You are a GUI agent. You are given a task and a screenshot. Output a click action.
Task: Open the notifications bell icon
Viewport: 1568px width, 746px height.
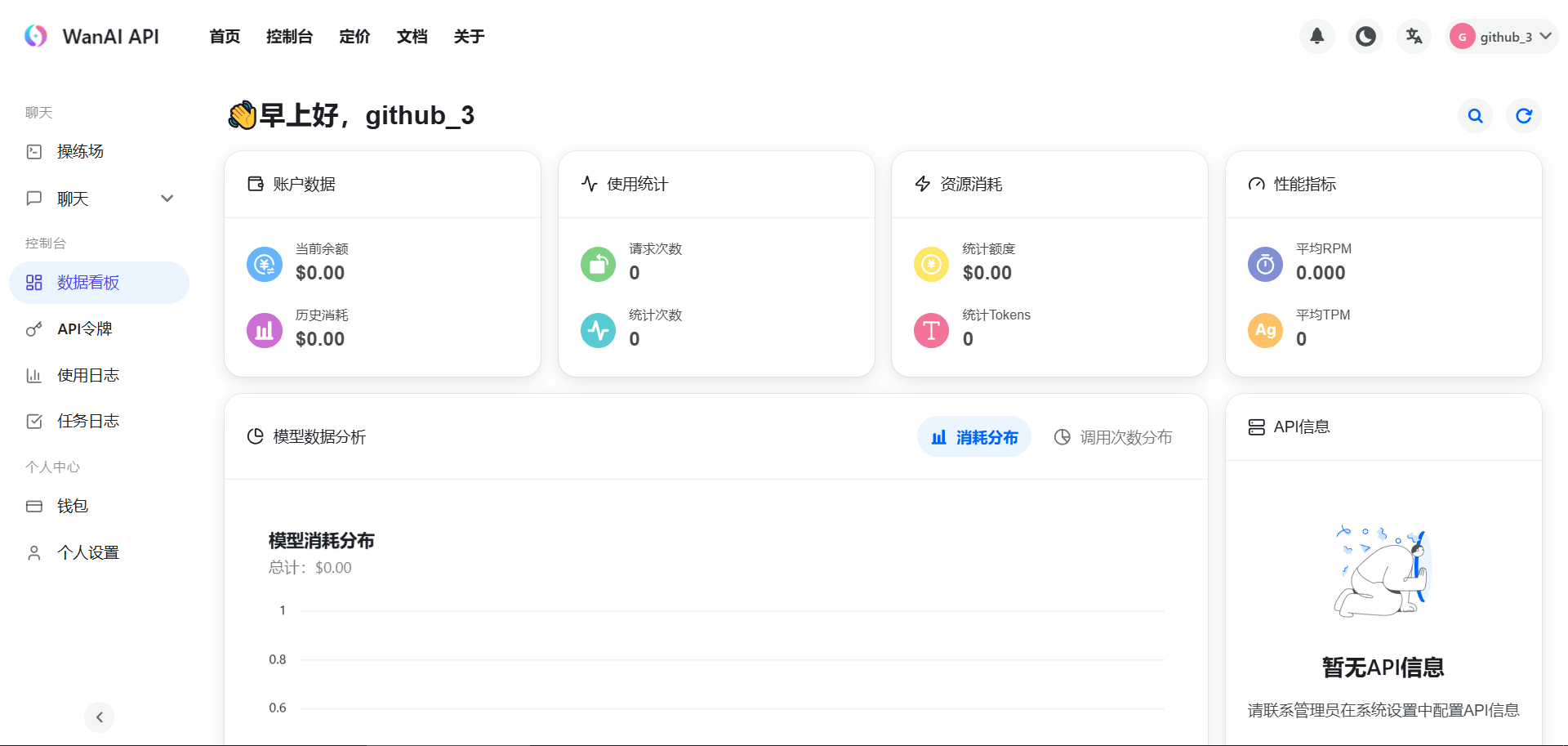coord(1316,36)
